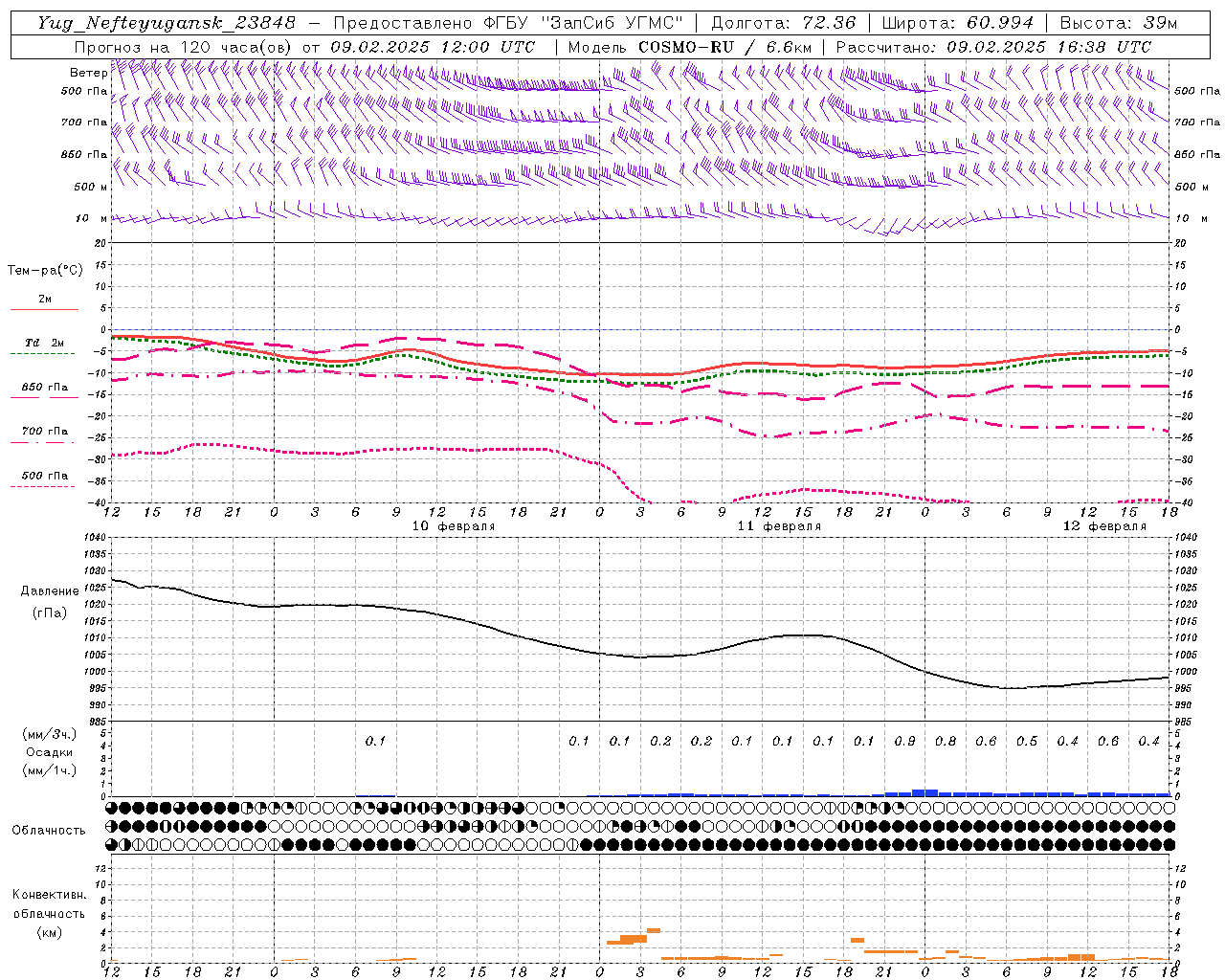The width and height of the screenshot is (1225, 980).
Task: Click the Модель COSMO-RU / 6.6км label
Action: click(689, 47)
